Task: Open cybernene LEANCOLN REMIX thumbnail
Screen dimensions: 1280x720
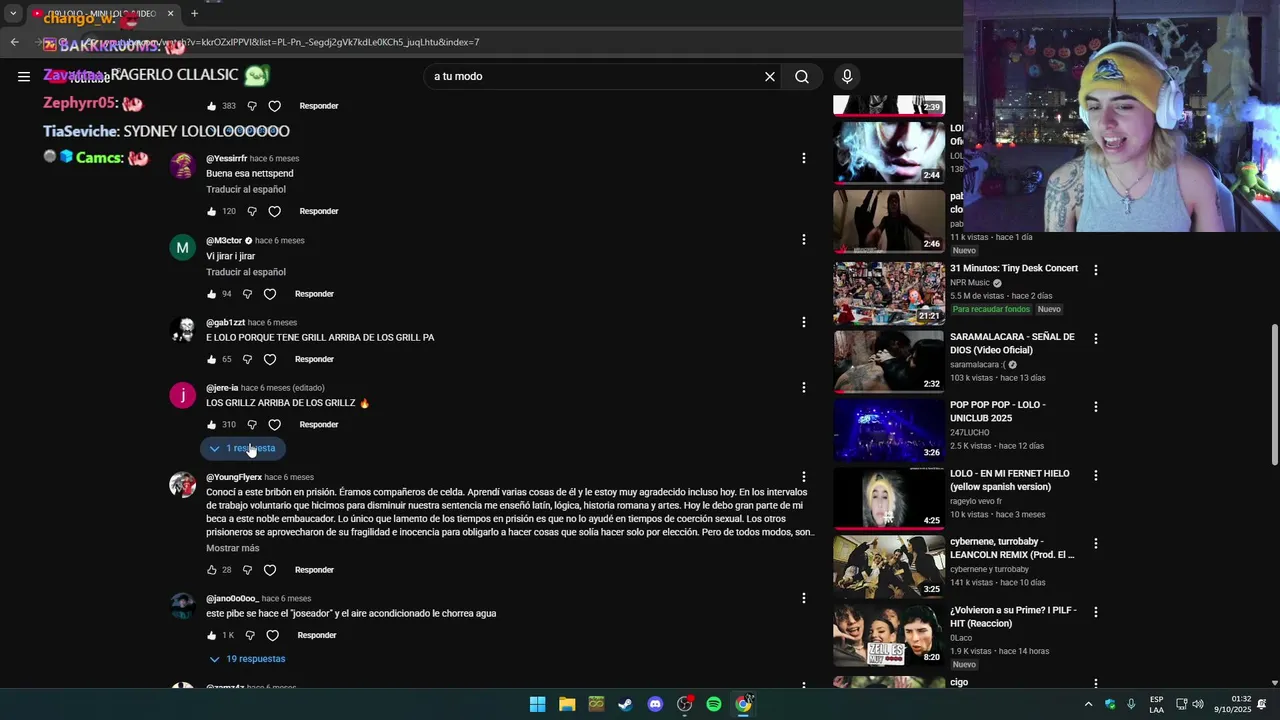Action: coord(889,566)
